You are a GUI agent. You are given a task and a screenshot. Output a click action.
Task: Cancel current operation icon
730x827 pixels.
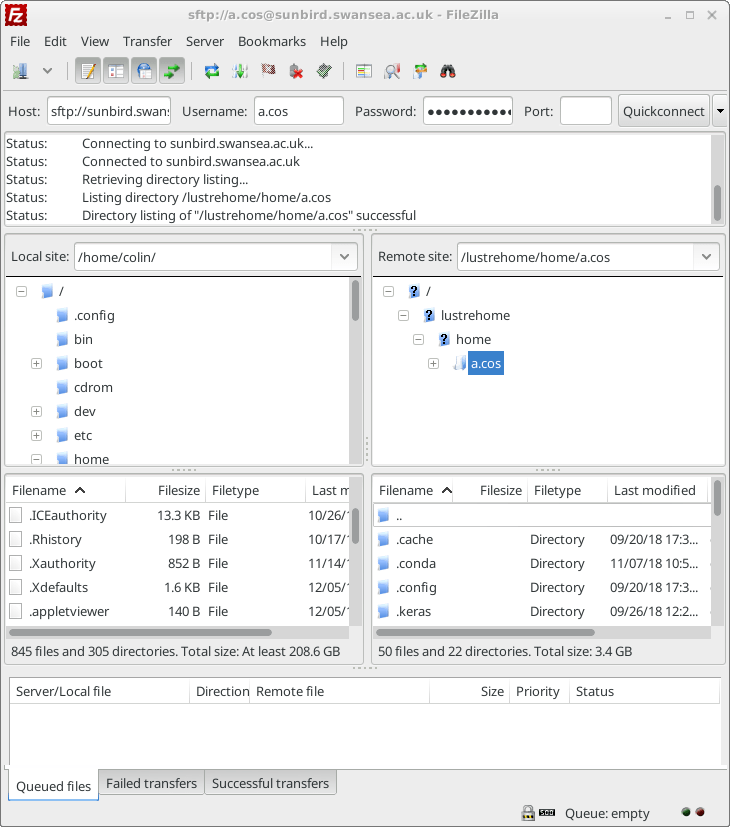268,71
